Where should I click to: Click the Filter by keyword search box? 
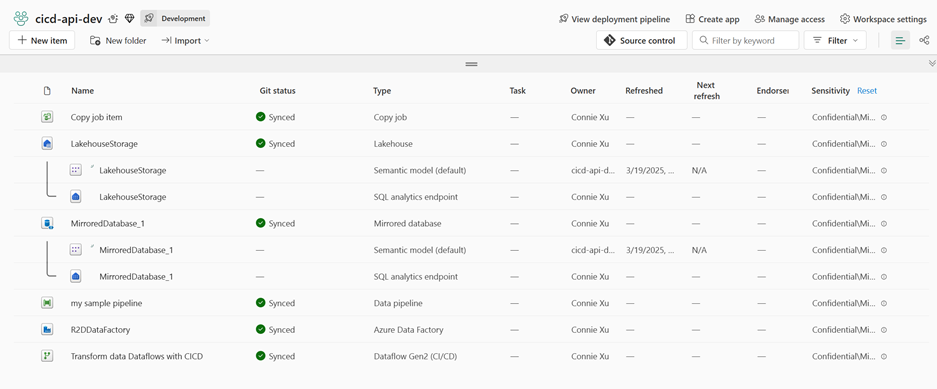[x=745, y=41]
